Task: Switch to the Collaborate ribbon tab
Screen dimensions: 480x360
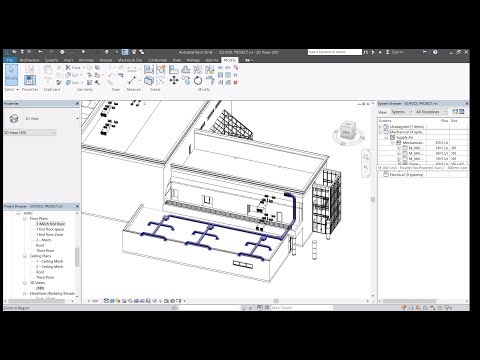Action: pyautogui.click(x=157, y=60)
